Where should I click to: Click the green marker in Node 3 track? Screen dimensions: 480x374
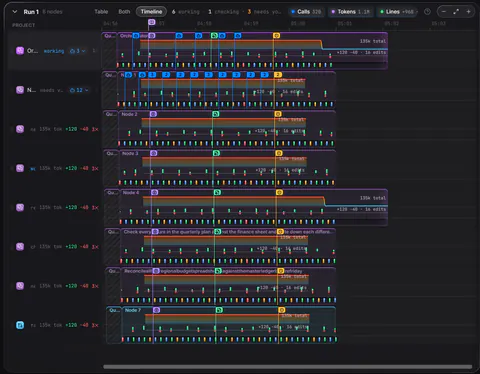pos(216,153)
